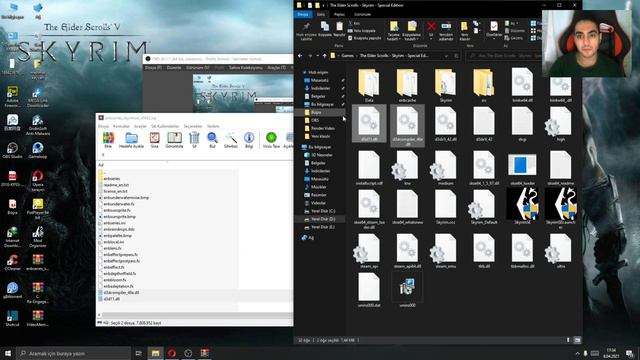Select Skyrim.ccc file in Explorer
This screenshot has width=640, height=360.
[445, 207]
